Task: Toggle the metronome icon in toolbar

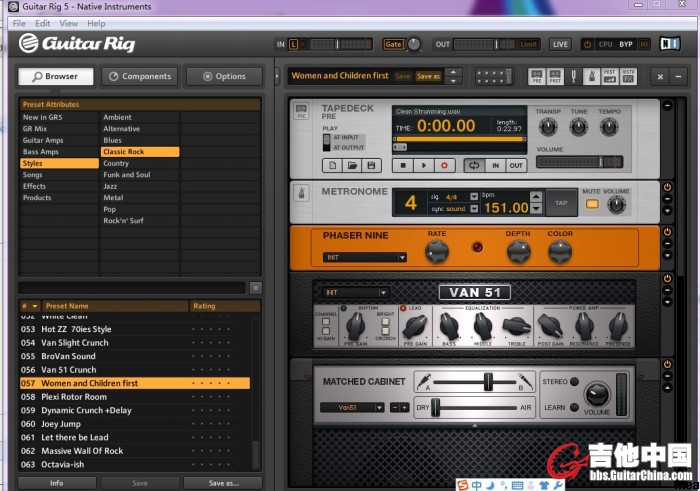Action: (592, 76)
